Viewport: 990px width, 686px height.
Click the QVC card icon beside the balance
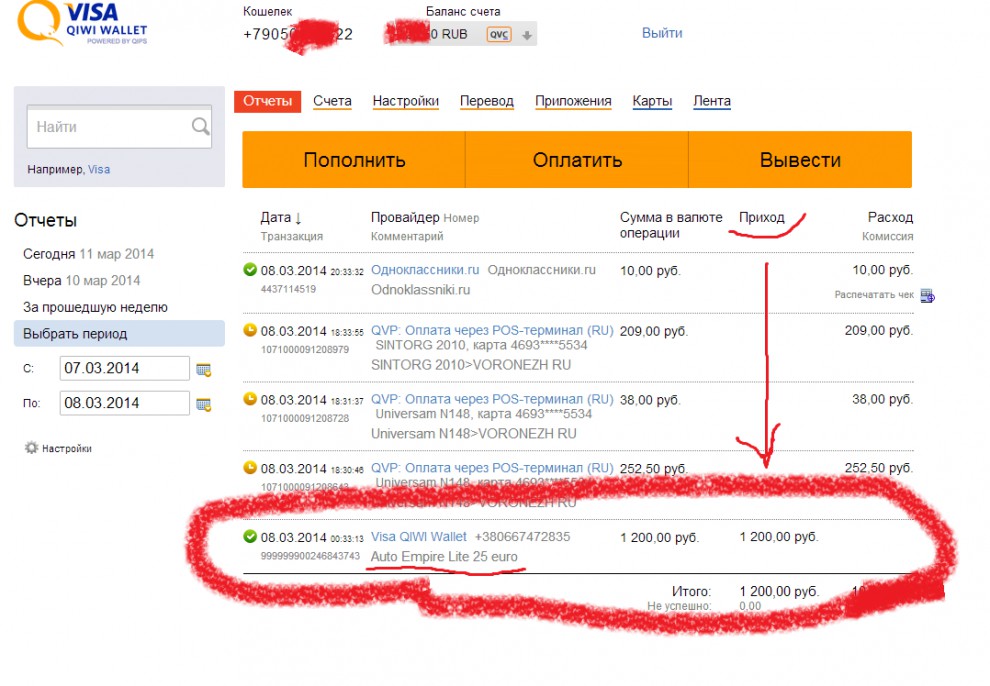(499, 35)
